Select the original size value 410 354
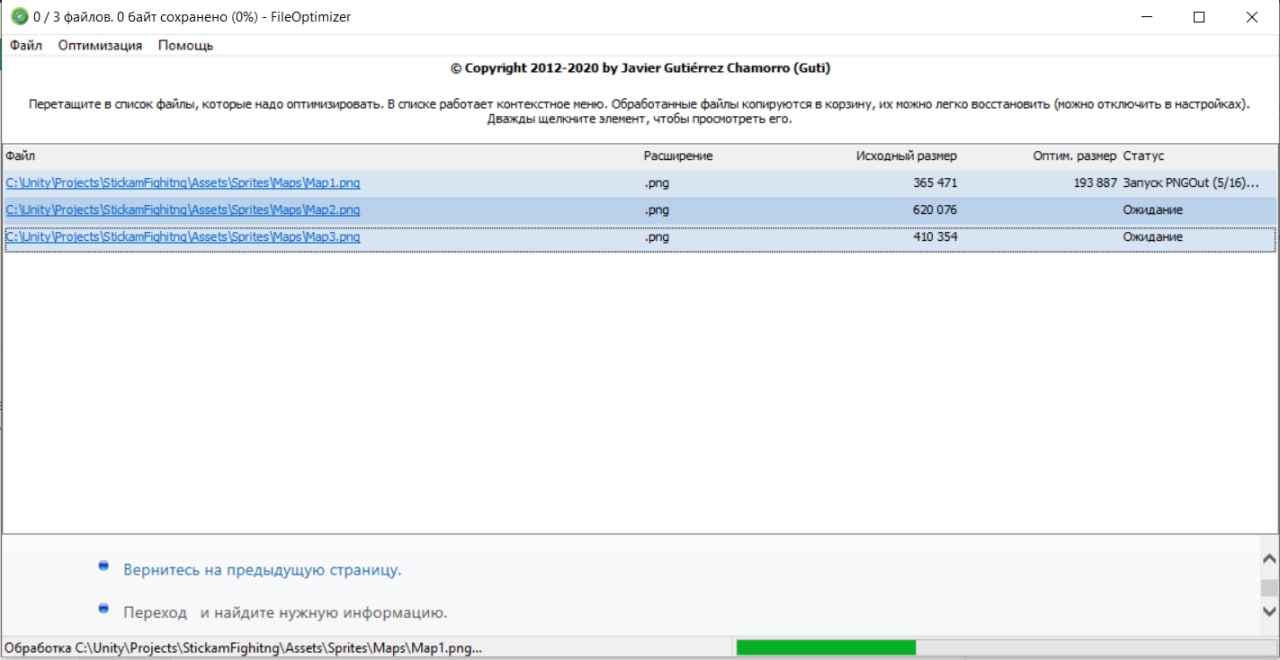The height and width of the screenshot is (660, 1280). [935, 237]
